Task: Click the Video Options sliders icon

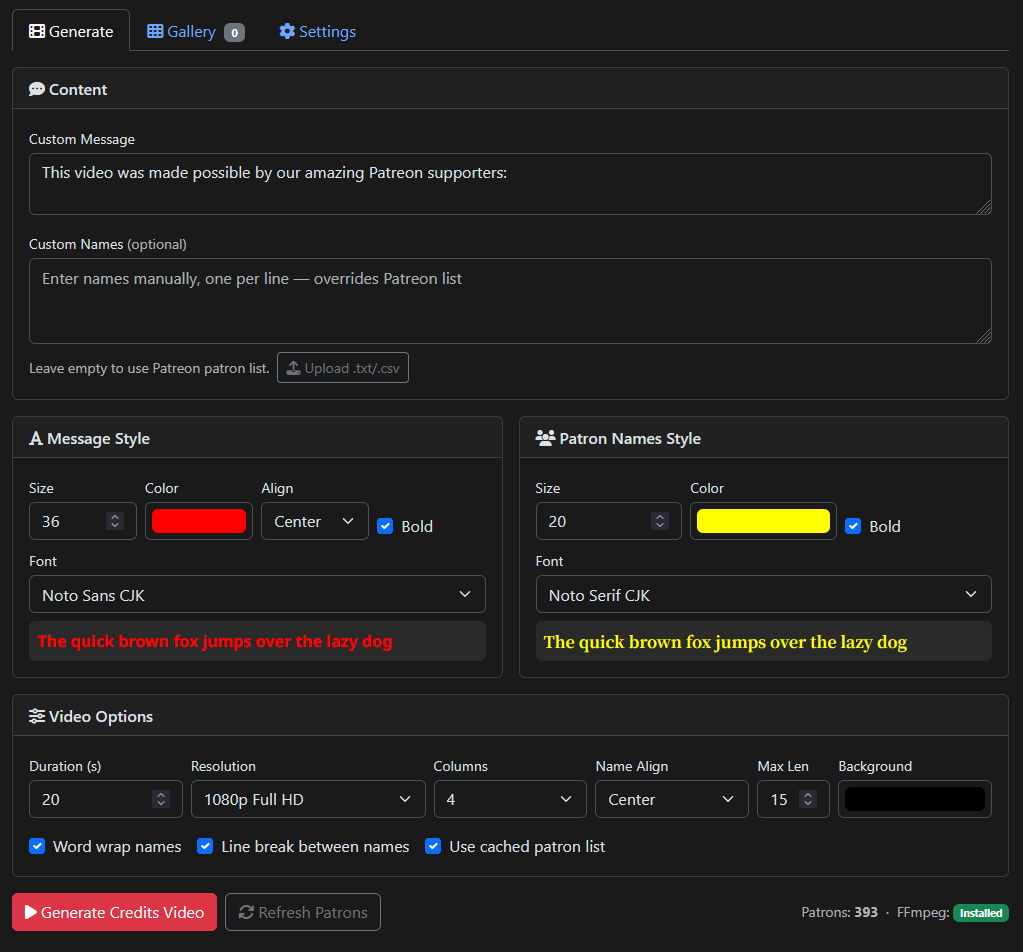Action: click(37, 716)
